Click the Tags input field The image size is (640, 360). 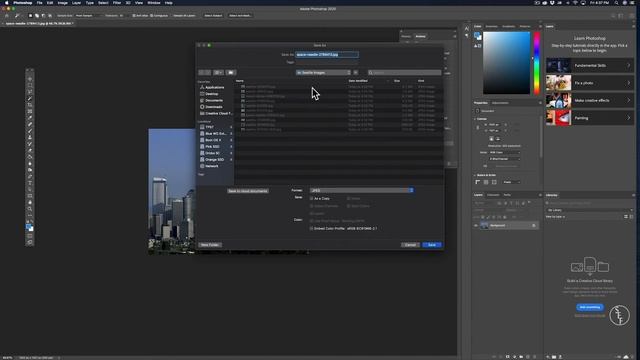327,62
